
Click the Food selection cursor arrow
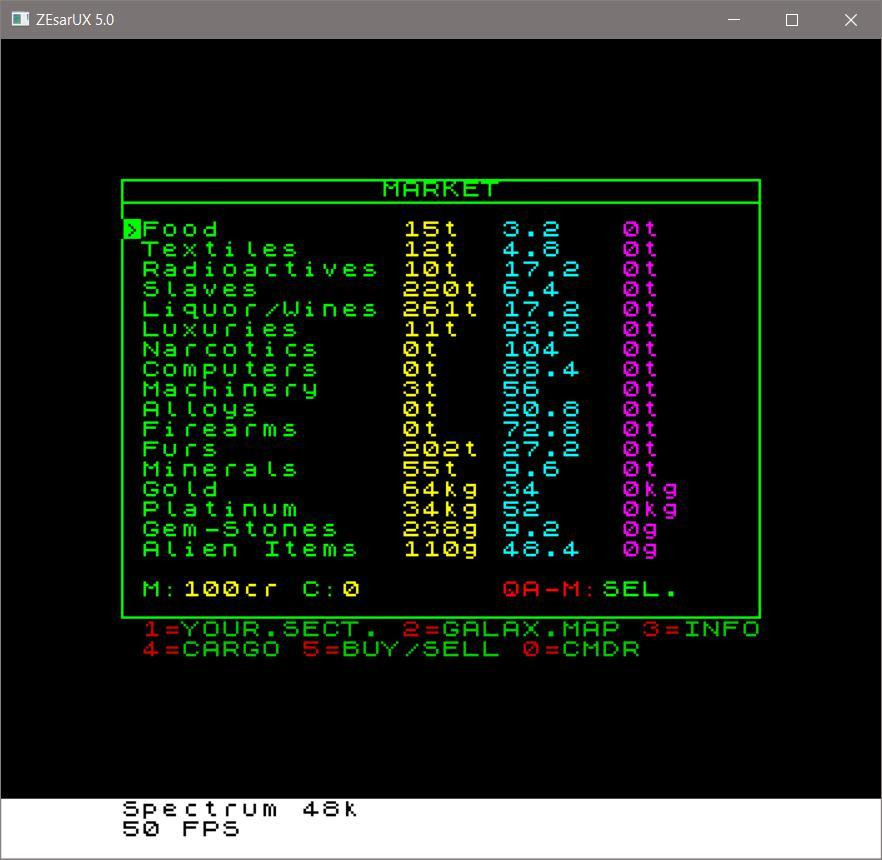coord(132,229)
